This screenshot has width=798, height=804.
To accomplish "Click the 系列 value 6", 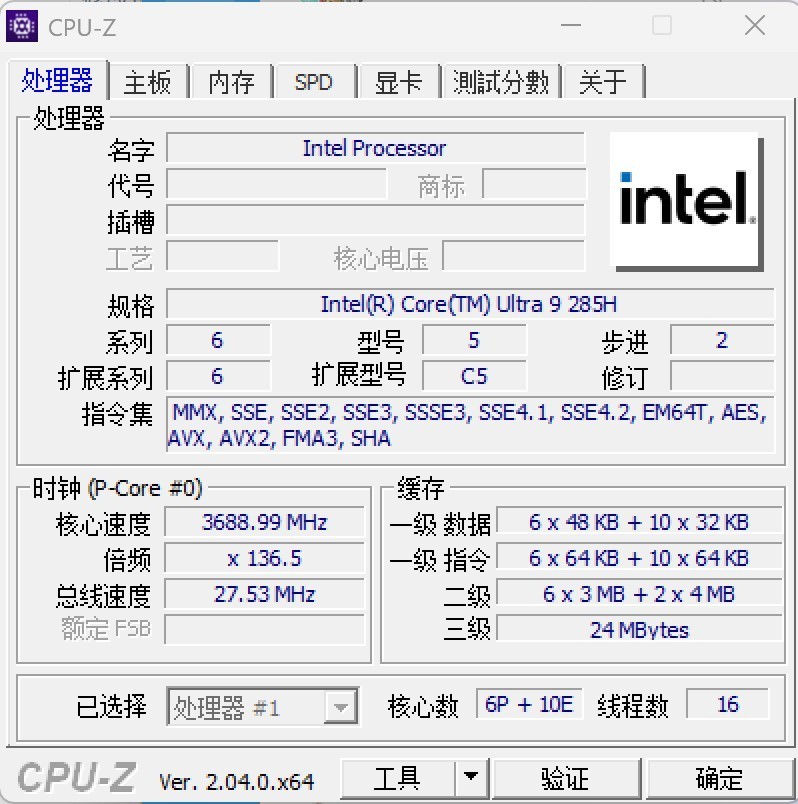I will tap(218, 340).
